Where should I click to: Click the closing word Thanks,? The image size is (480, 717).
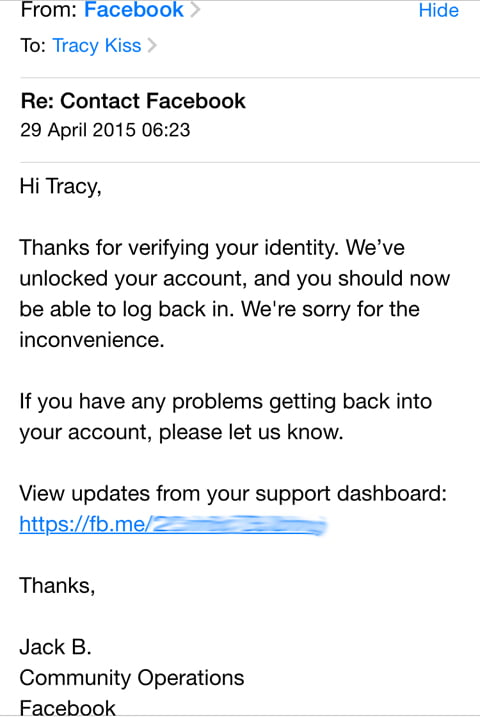click(x=57, y=586)
